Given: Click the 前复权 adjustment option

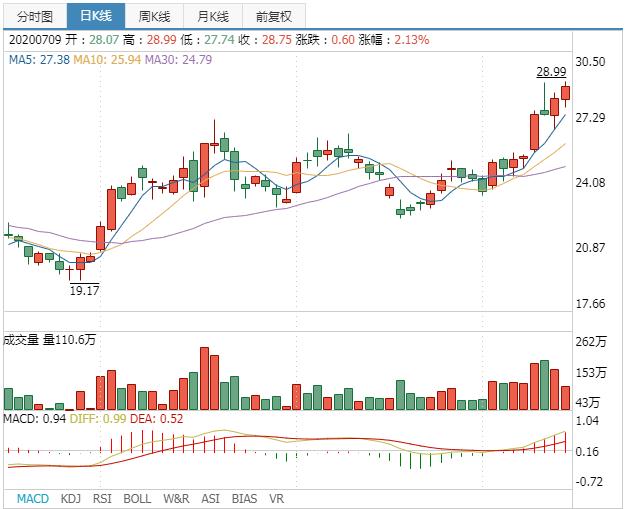Looking at the screenshot, I should pyautogui.click(x=273, y=17).
